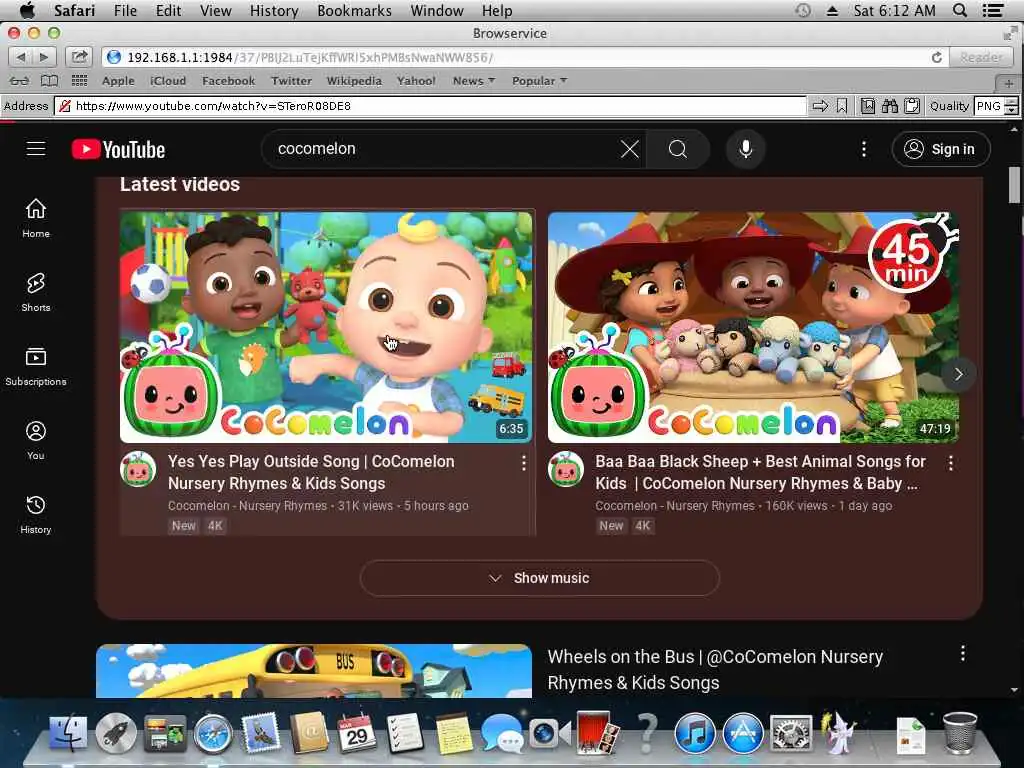Open the Safari File menu
This screenshot has width=1024, height=768.
click(125, 10)
